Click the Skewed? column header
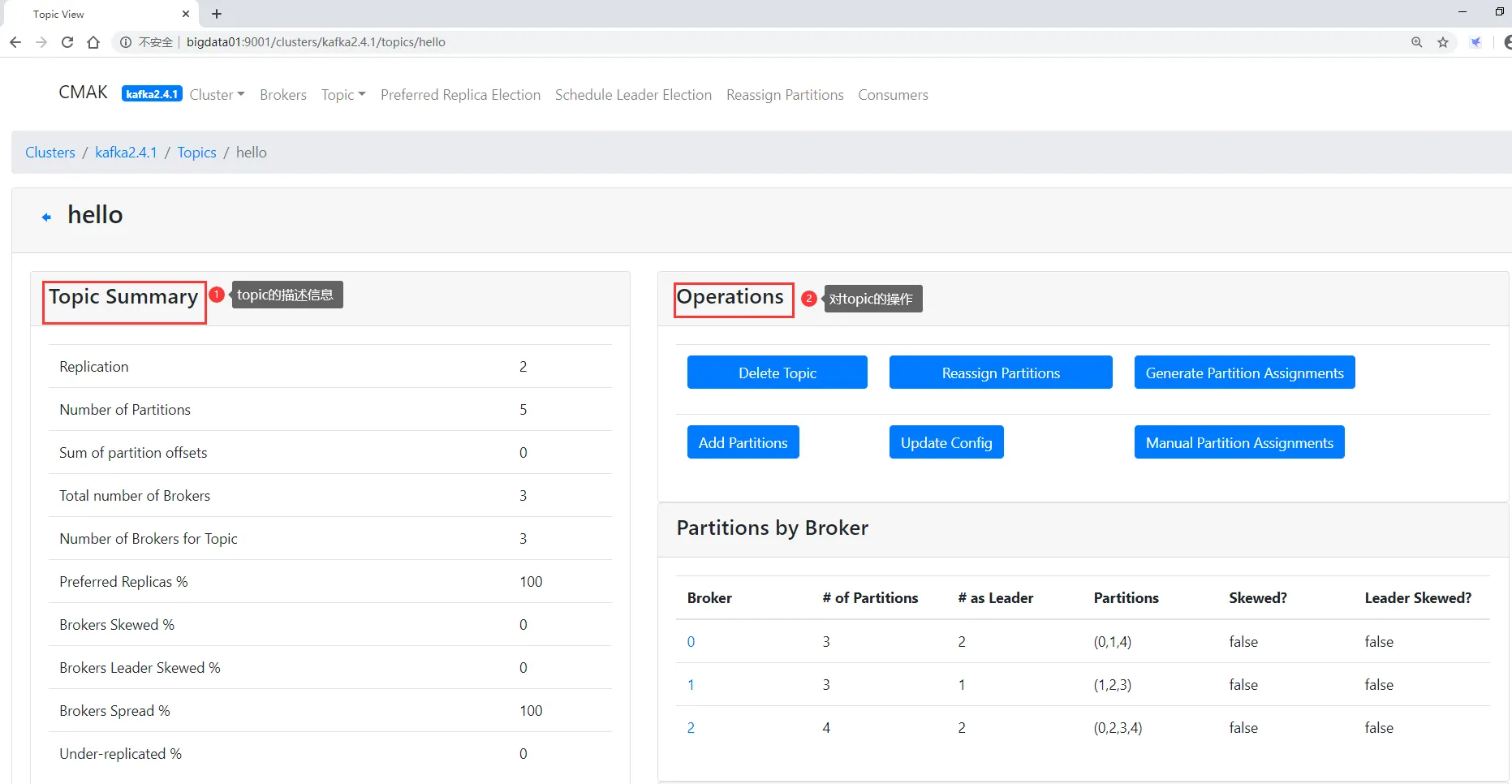 pos(1258,598)
